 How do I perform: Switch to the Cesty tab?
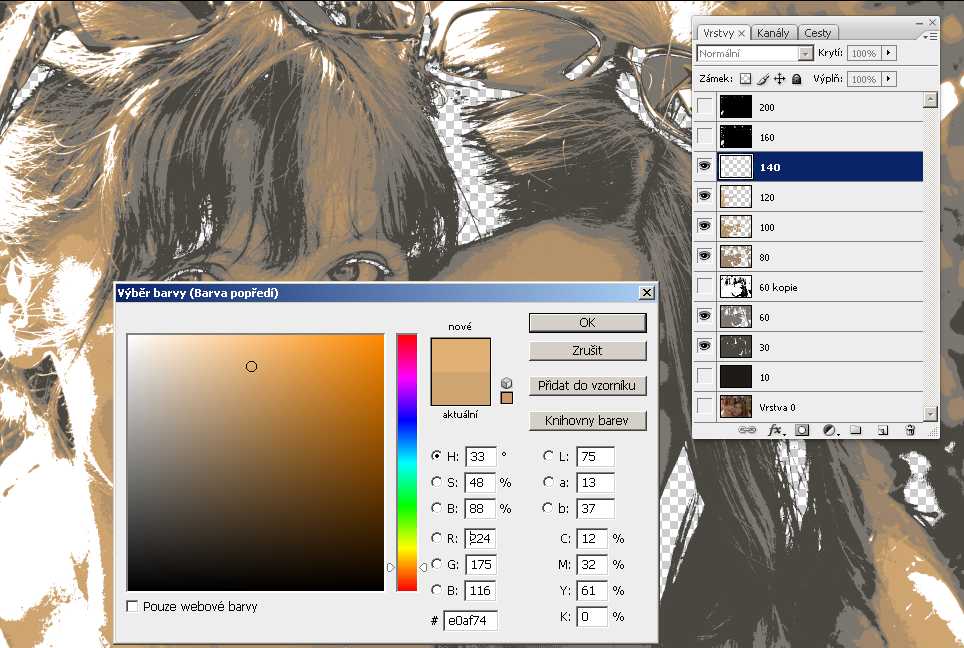(817, 33)
